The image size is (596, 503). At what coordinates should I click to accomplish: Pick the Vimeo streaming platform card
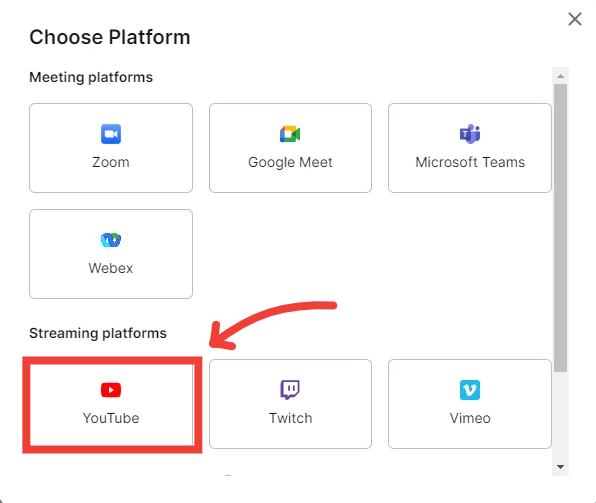[x=470, y=404]
